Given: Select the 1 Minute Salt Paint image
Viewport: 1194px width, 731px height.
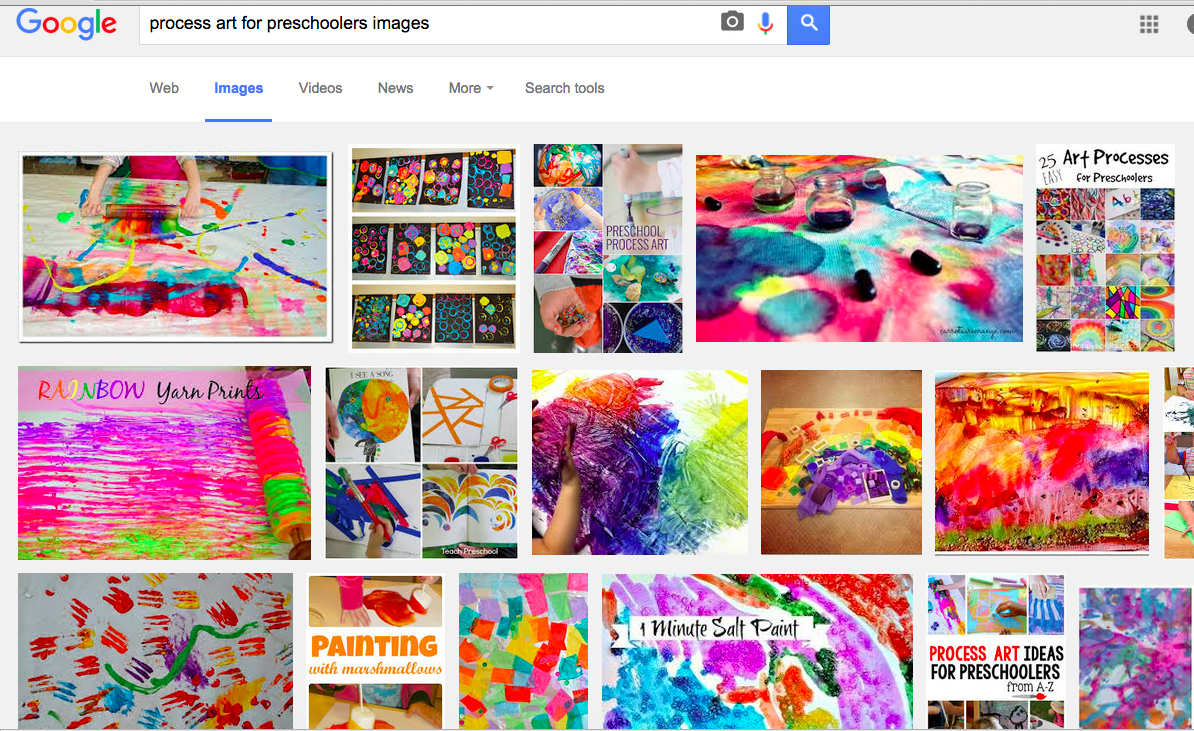Looking at the screenshot, I should (x=757, y=651).
